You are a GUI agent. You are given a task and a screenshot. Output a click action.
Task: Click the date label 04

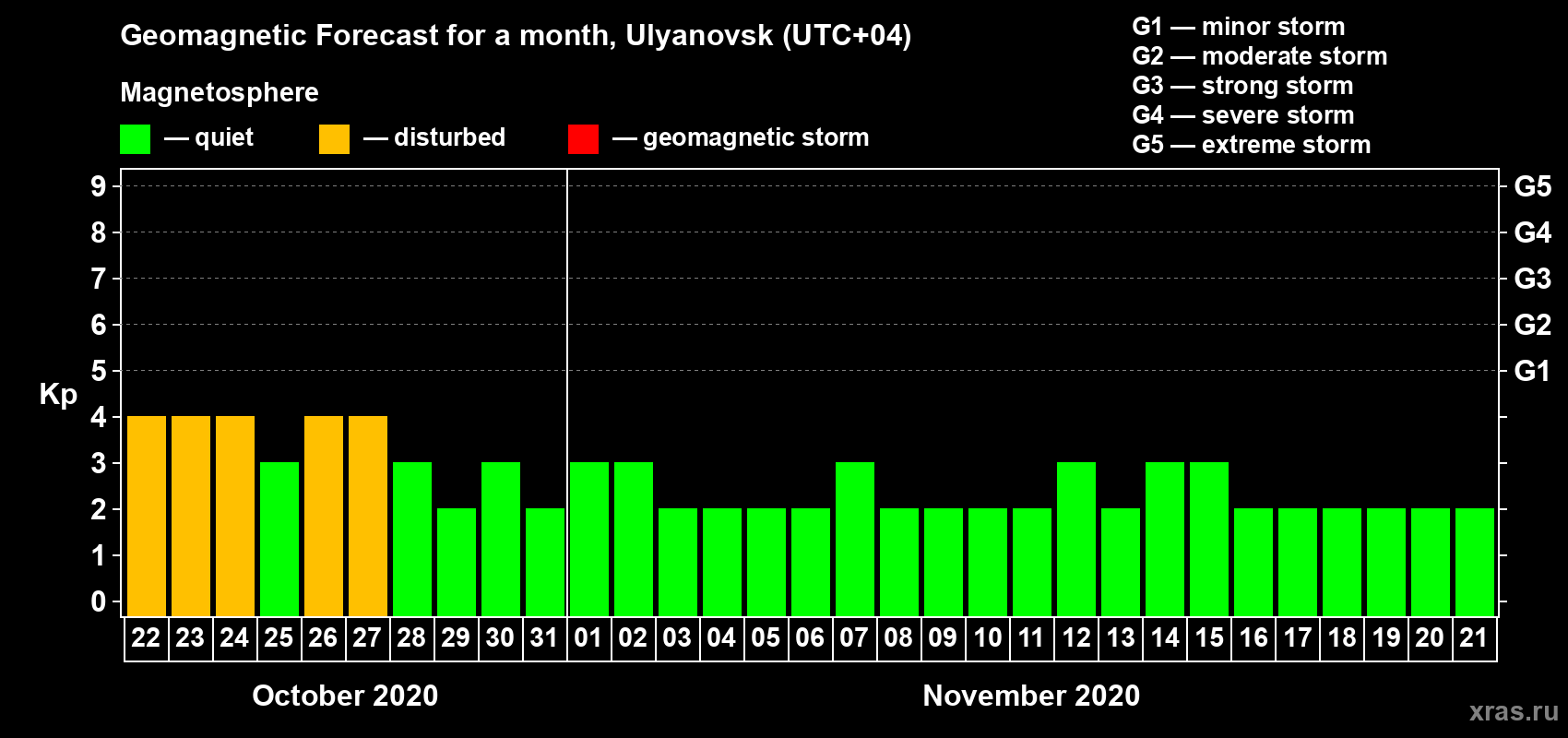click(x=721, y=637)
